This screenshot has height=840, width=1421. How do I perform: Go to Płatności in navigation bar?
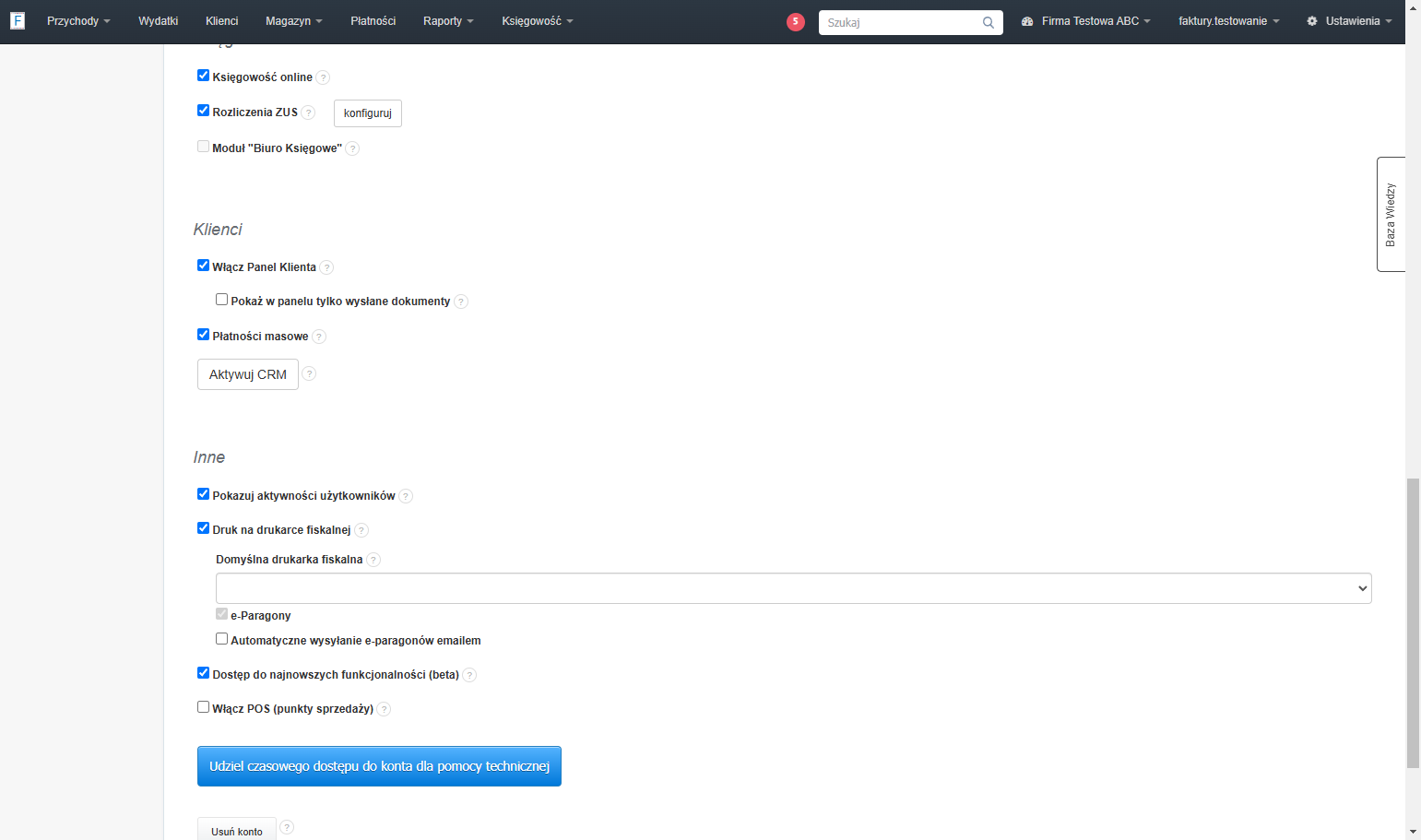[x=373, y=21]
